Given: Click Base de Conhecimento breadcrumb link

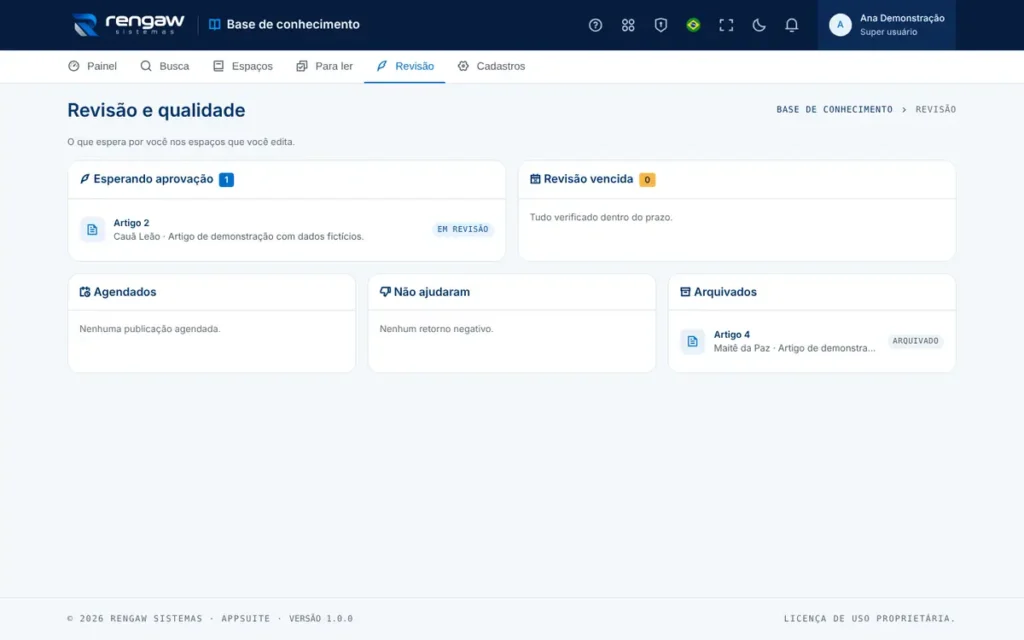Looking at the screenshot, I should coord(834,109).
